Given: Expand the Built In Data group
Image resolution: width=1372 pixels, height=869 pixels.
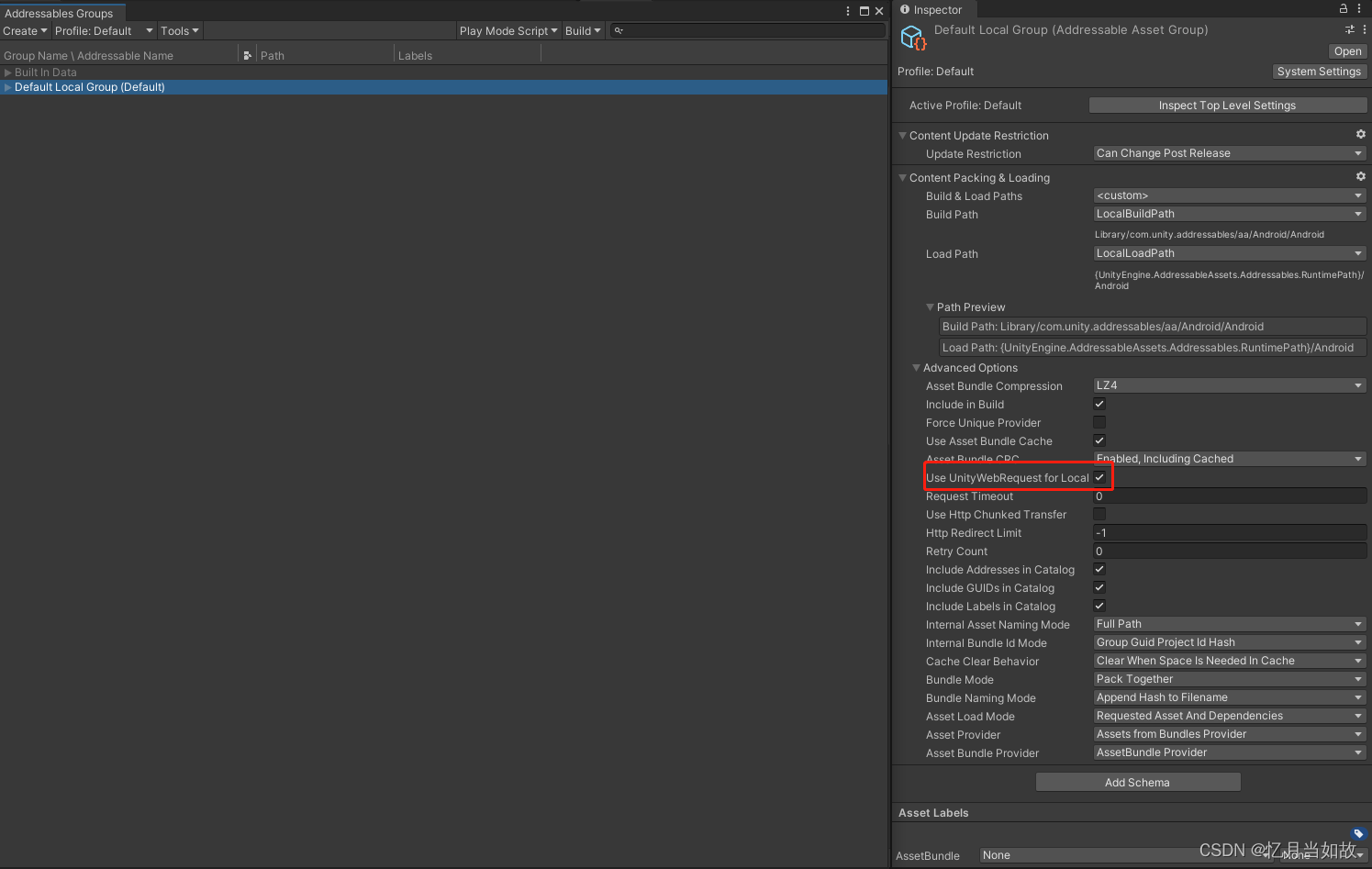Looking at the screenshot, I should [8, 72].
